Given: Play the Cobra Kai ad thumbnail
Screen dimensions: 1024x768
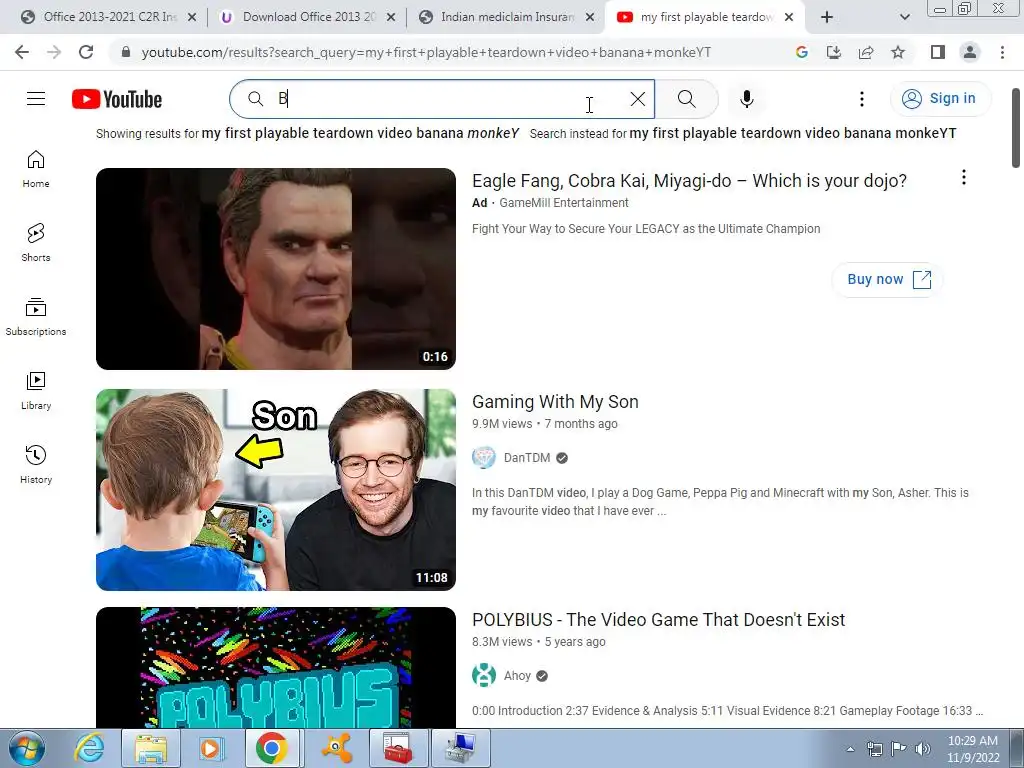Looking at the screenshot, I should pyautogui.click(x=276, y=269).
